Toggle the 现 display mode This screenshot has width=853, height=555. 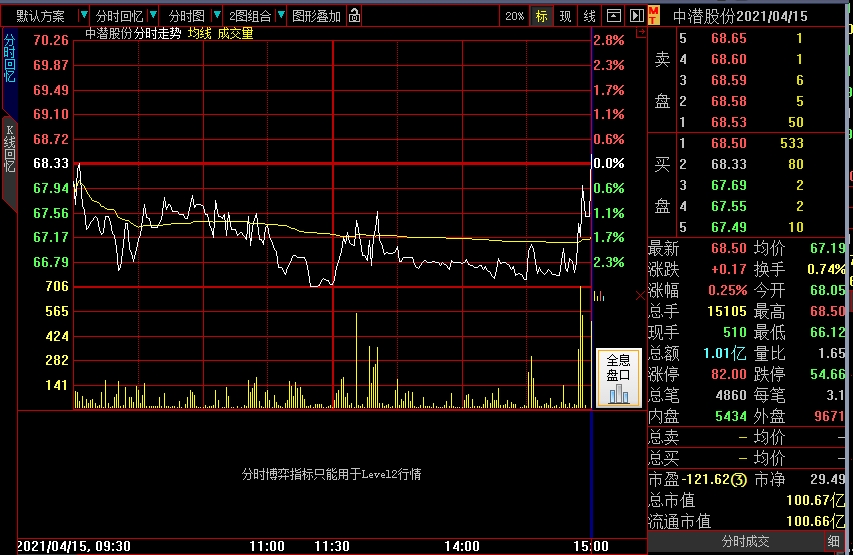point(565,16)
